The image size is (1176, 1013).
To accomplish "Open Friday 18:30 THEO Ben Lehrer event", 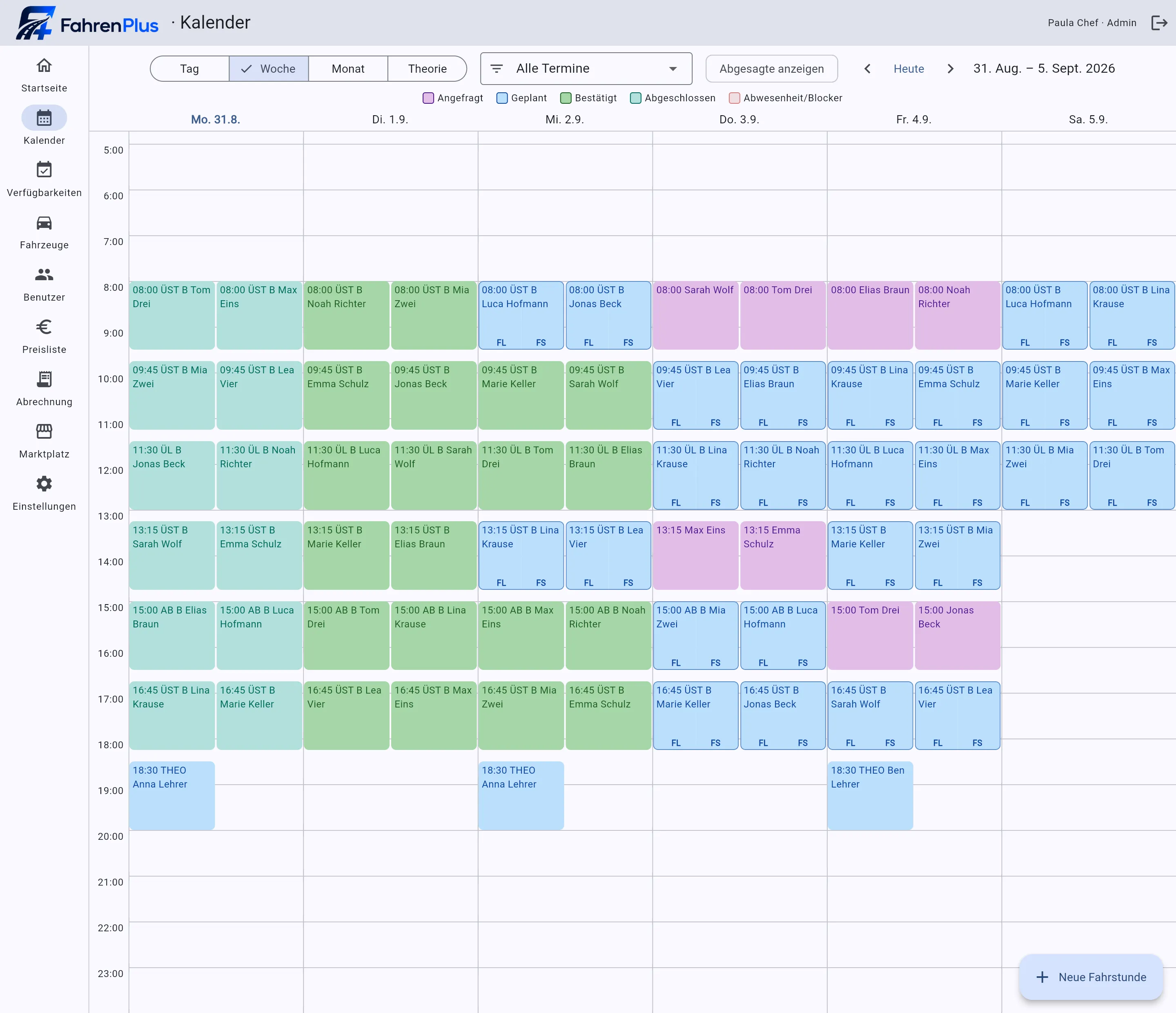I will tap(870, 796).
